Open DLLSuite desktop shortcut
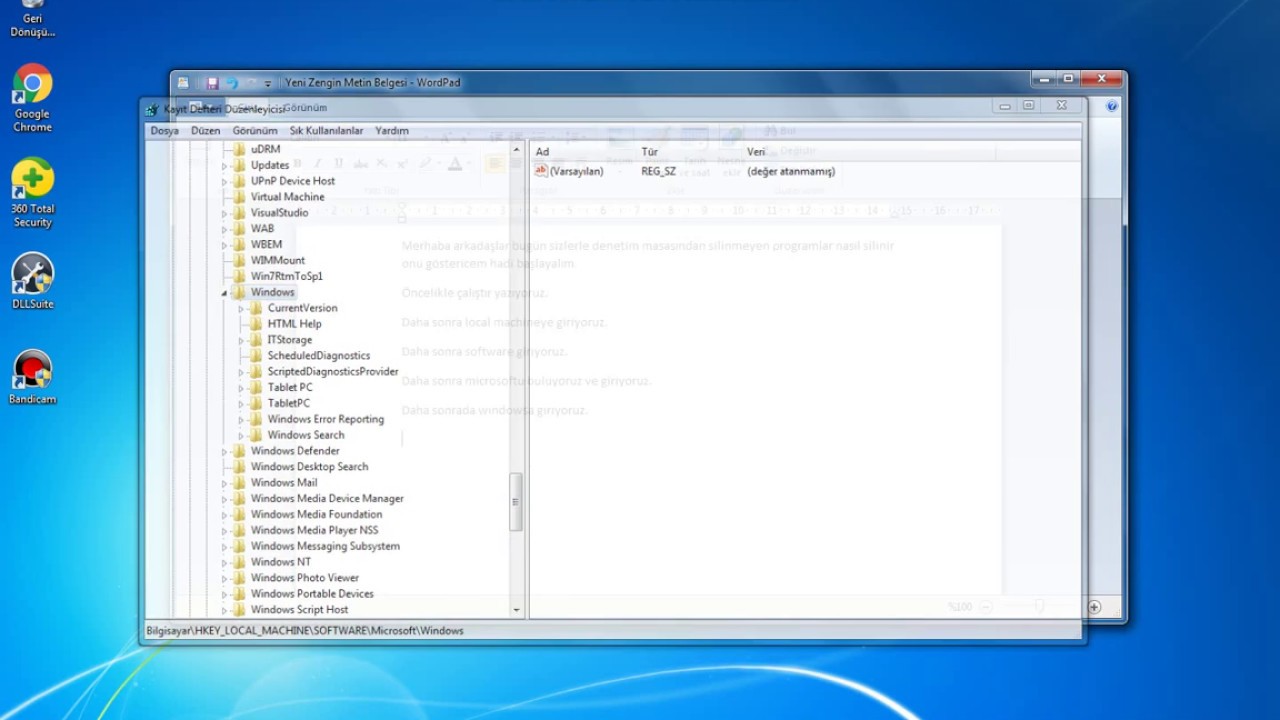 (x=32, y=281)
